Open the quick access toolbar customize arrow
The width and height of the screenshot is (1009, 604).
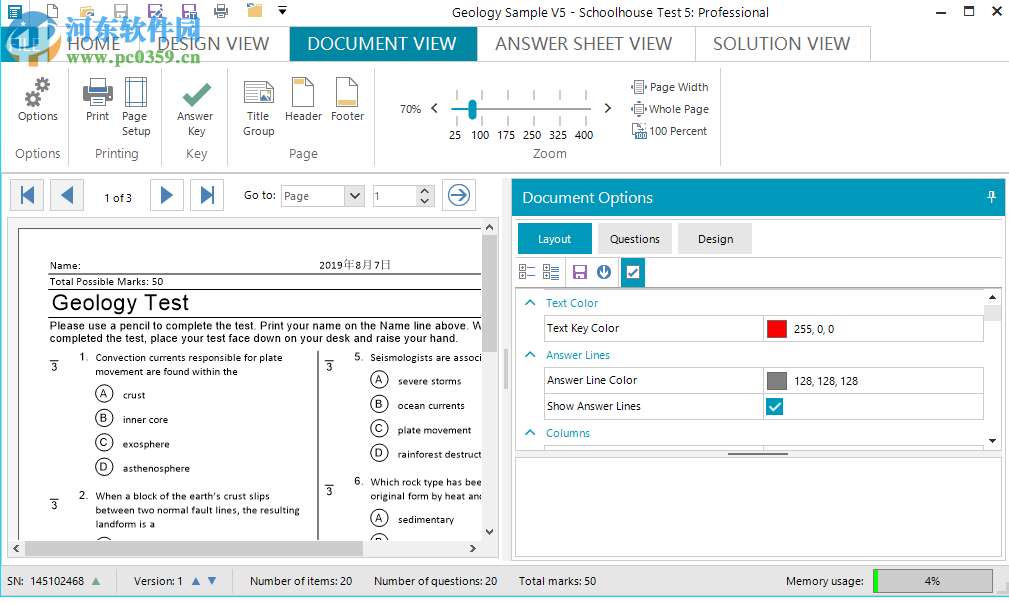click(282, 10)
